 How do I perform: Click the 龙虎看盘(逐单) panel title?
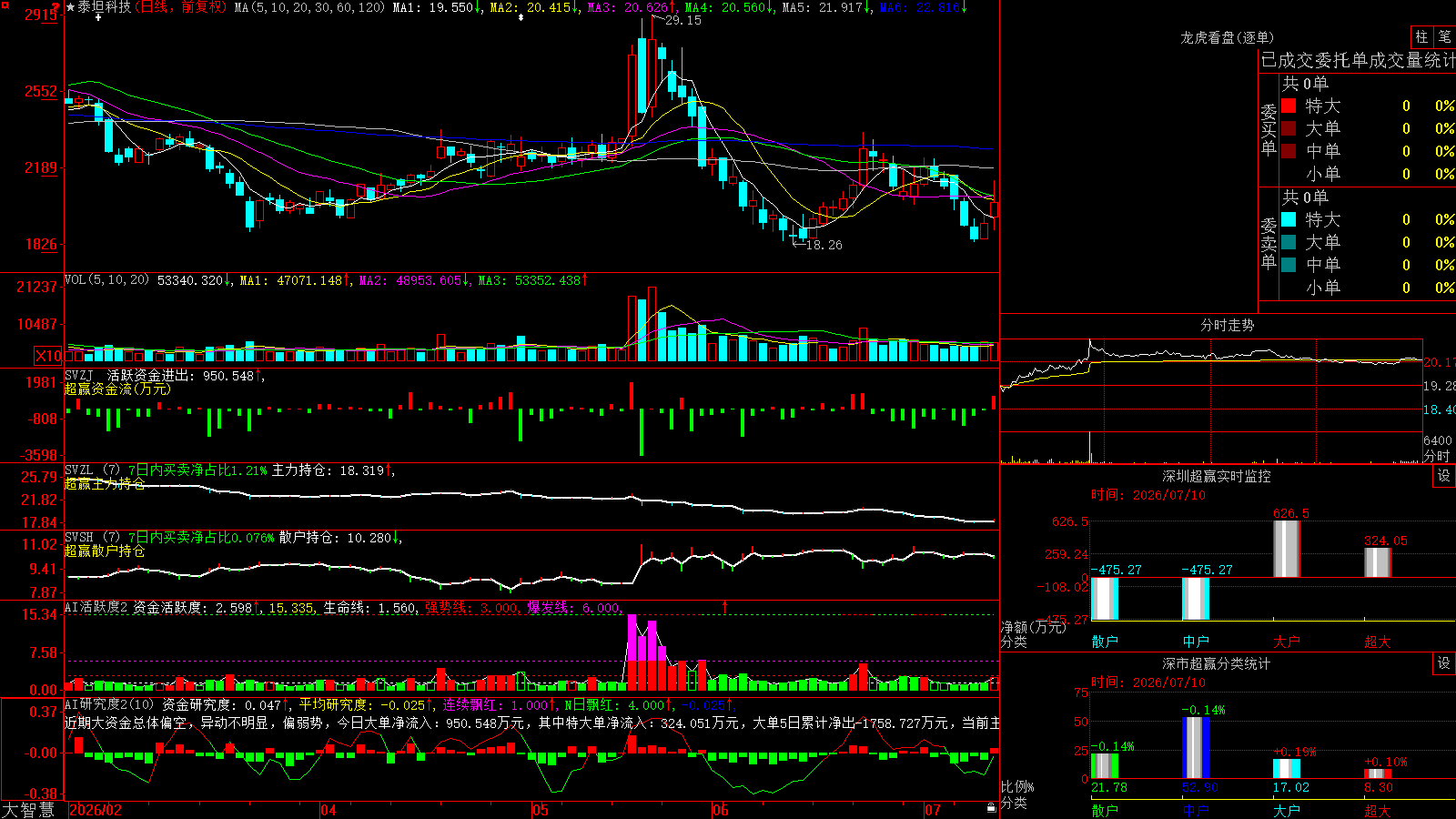1227,37
